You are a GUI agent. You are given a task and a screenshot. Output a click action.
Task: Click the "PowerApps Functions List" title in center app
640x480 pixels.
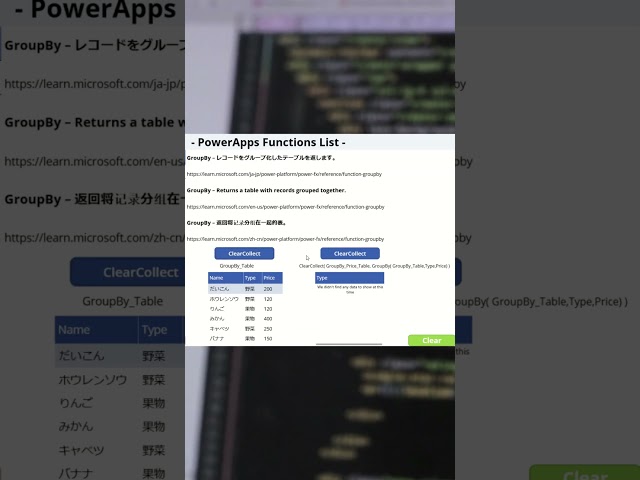coord(268,142)
